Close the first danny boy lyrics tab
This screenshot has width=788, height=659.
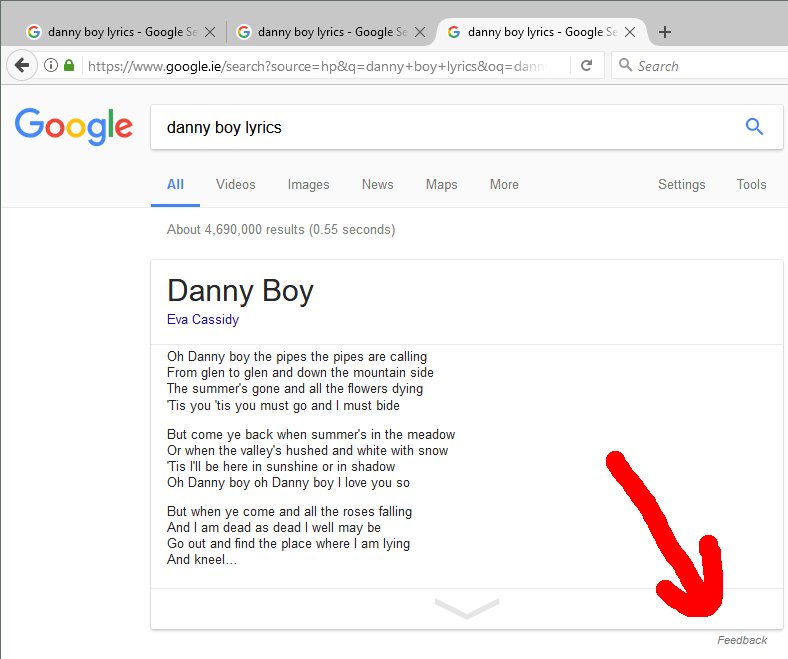210,32
